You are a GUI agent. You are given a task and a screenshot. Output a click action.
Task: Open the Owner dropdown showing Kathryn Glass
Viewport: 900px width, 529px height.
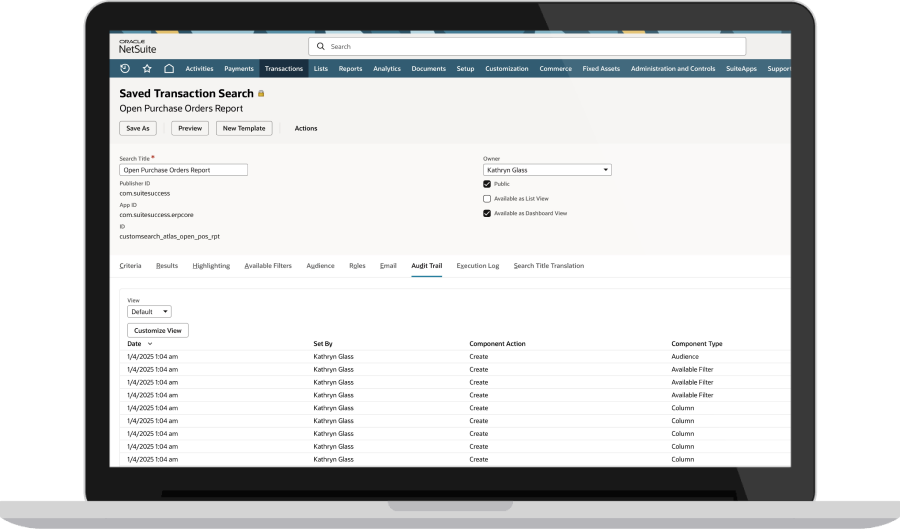click(x=547, y=170)
